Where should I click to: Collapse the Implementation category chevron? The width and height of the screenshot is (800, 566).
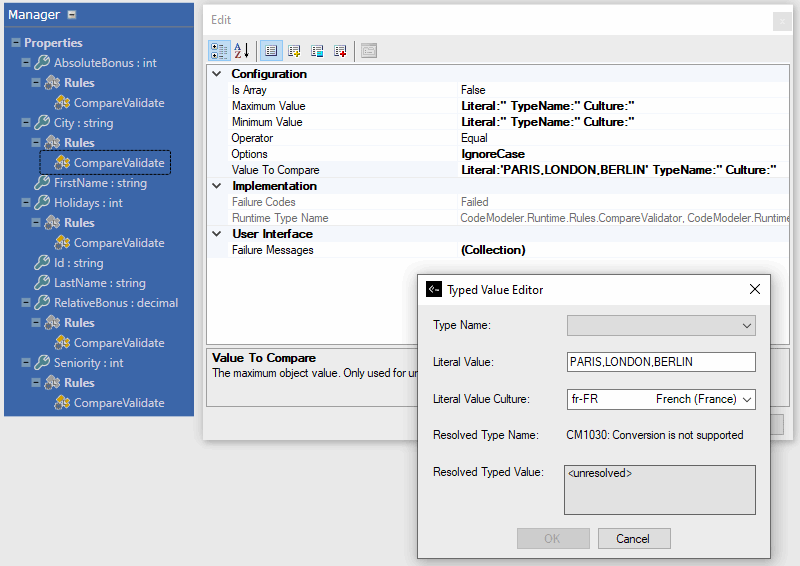(x=217, y=186)
